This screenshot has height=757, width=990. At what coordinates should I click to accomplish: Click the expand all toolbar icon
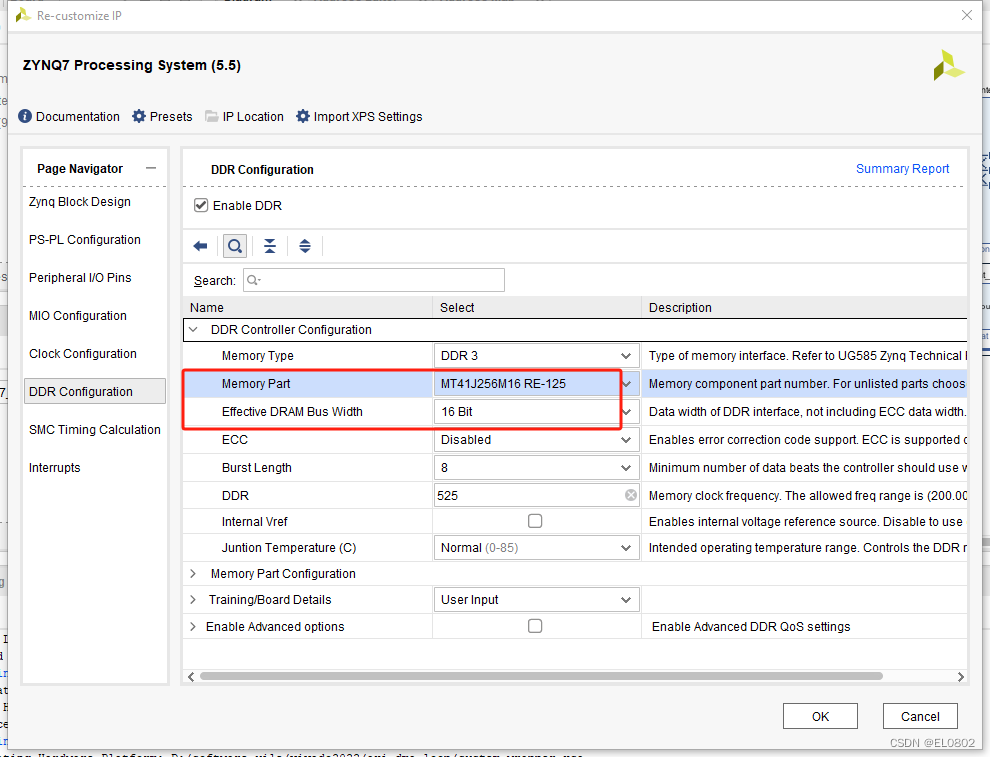pyautogui.click(x=305, y=246)
